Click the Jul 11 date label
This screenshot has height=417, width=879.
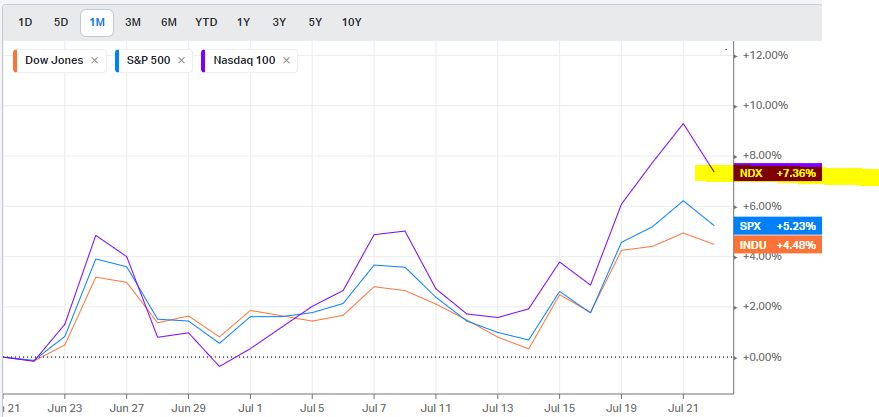click(436, 409)
